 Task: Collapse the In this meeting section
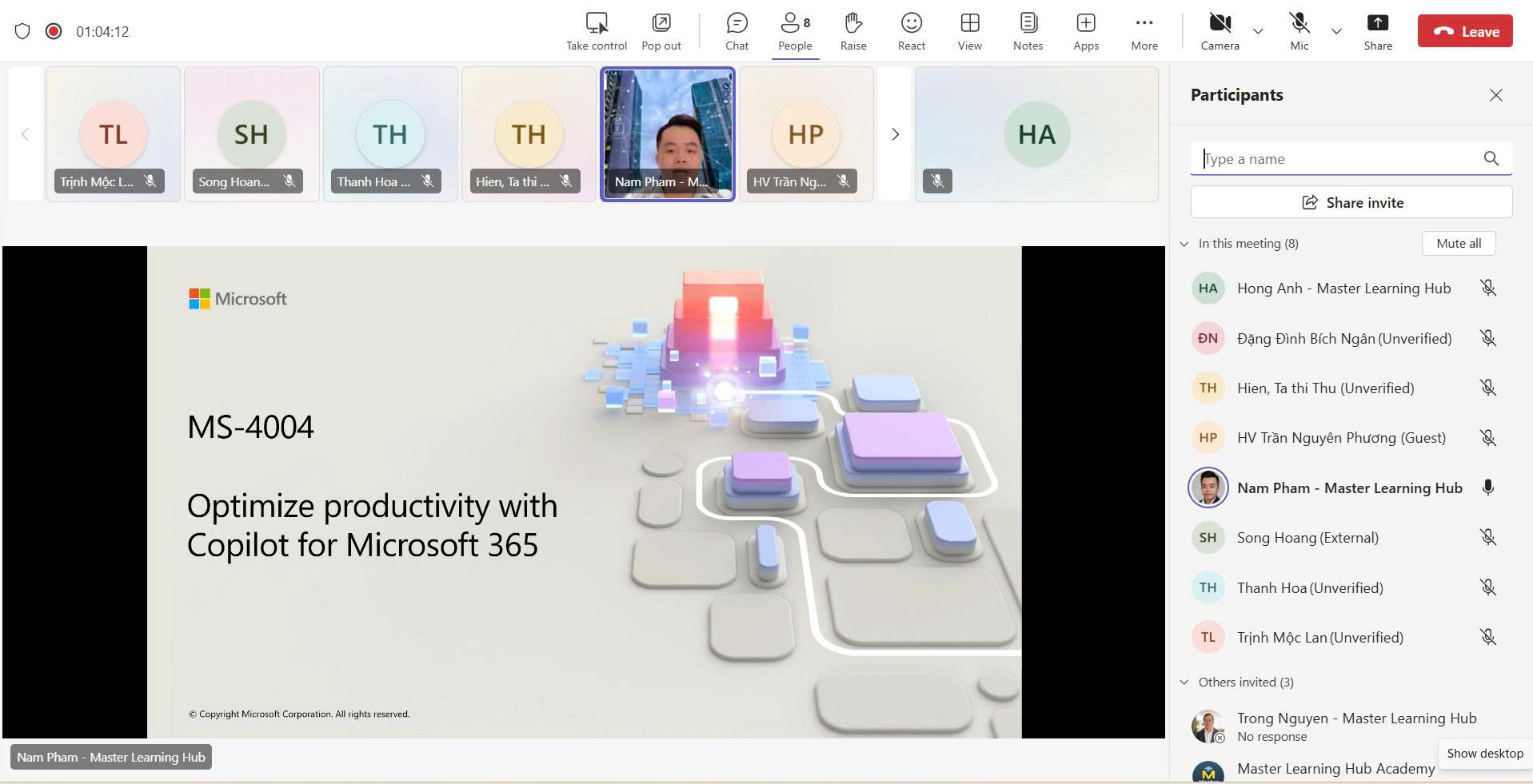1184,244
